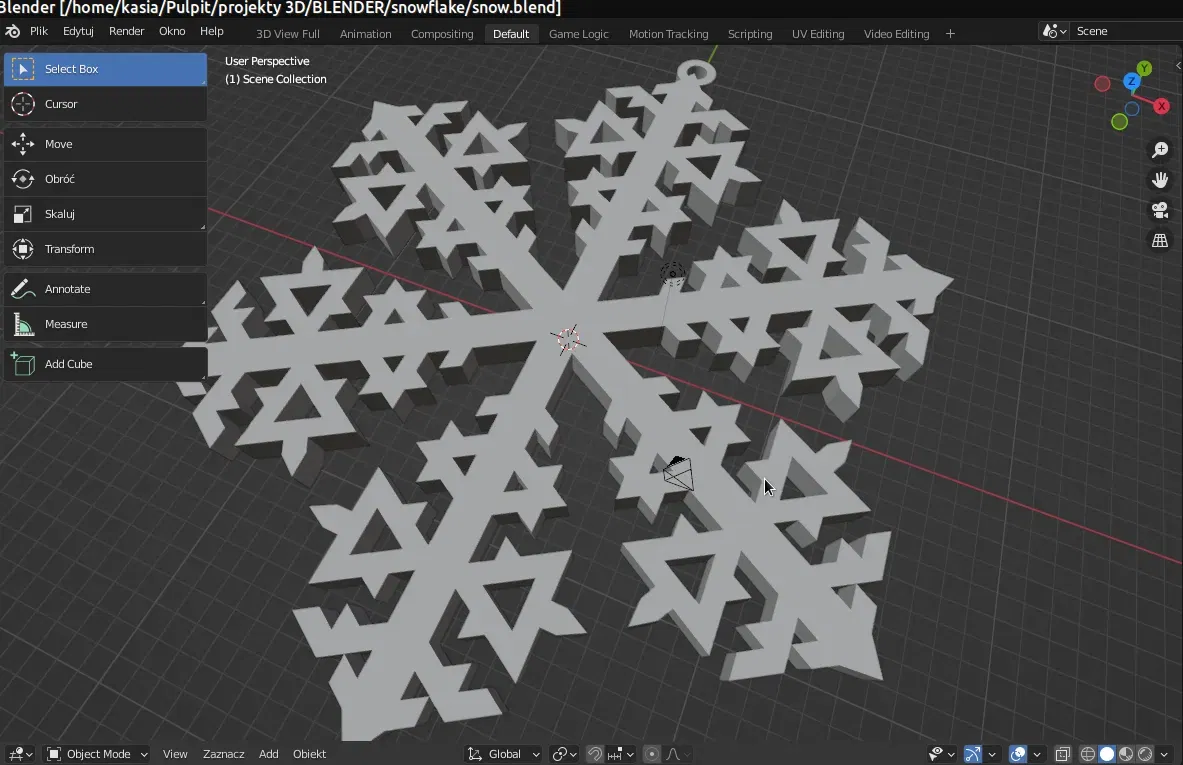Click the zoom magnifier viewport icon
Image resolution: width=1183 pixels, height=765 pixels.
click(1160, 149)
